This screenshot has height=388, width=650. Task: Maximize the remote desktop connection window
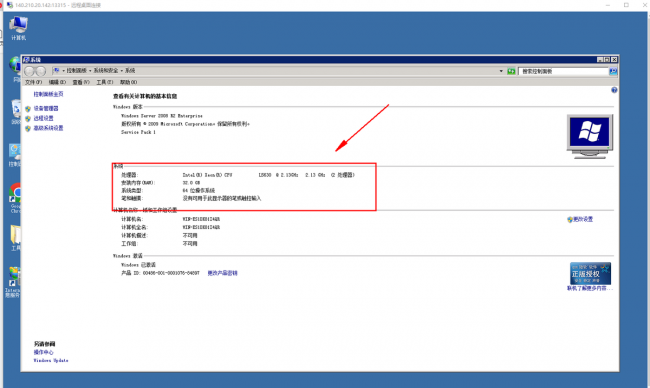[x=626, y=5]
